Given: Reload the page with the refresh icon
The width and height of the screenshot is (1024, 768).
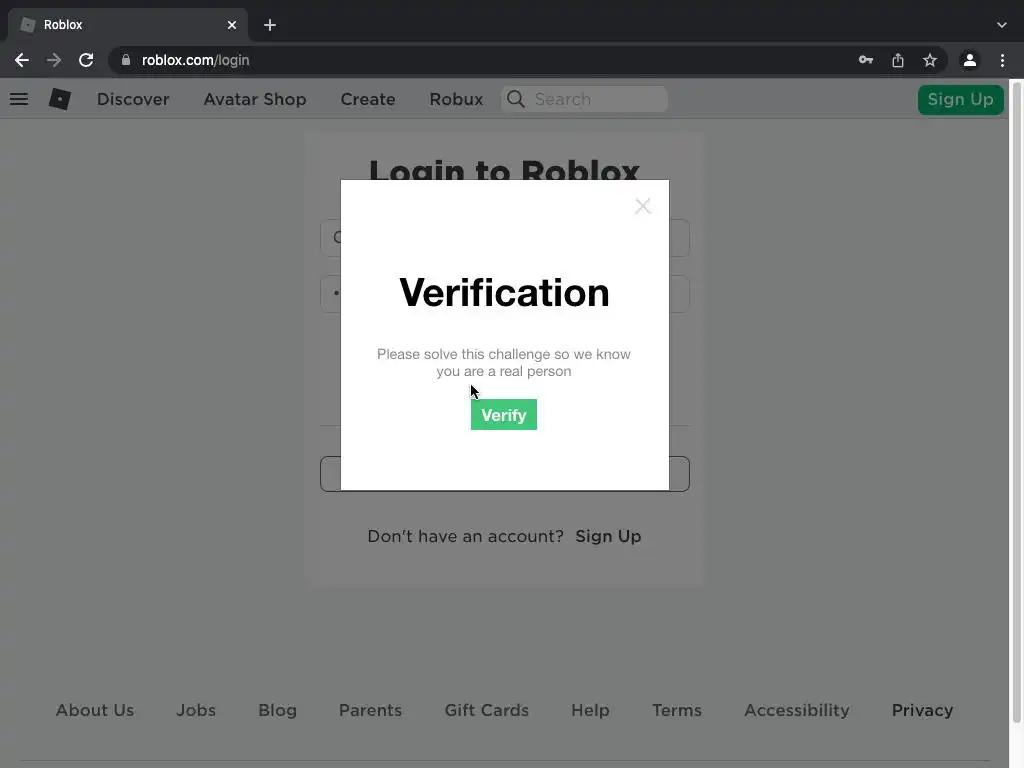Looking at the screenshot, I should pyautogui.click(x=86, y=60).
